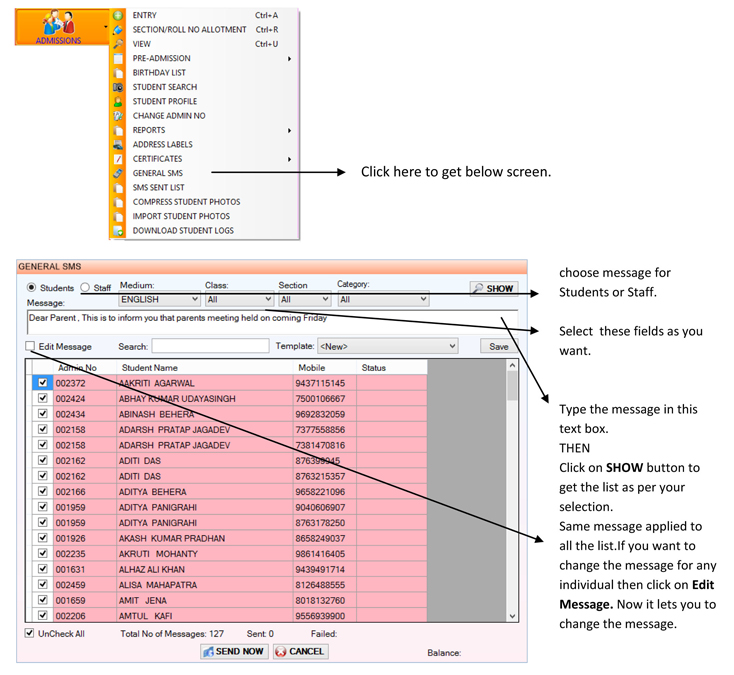This screenshot has width=734, height=675.
Task: Click the phone icon beside GENERAL SMS
Action: 118,173
